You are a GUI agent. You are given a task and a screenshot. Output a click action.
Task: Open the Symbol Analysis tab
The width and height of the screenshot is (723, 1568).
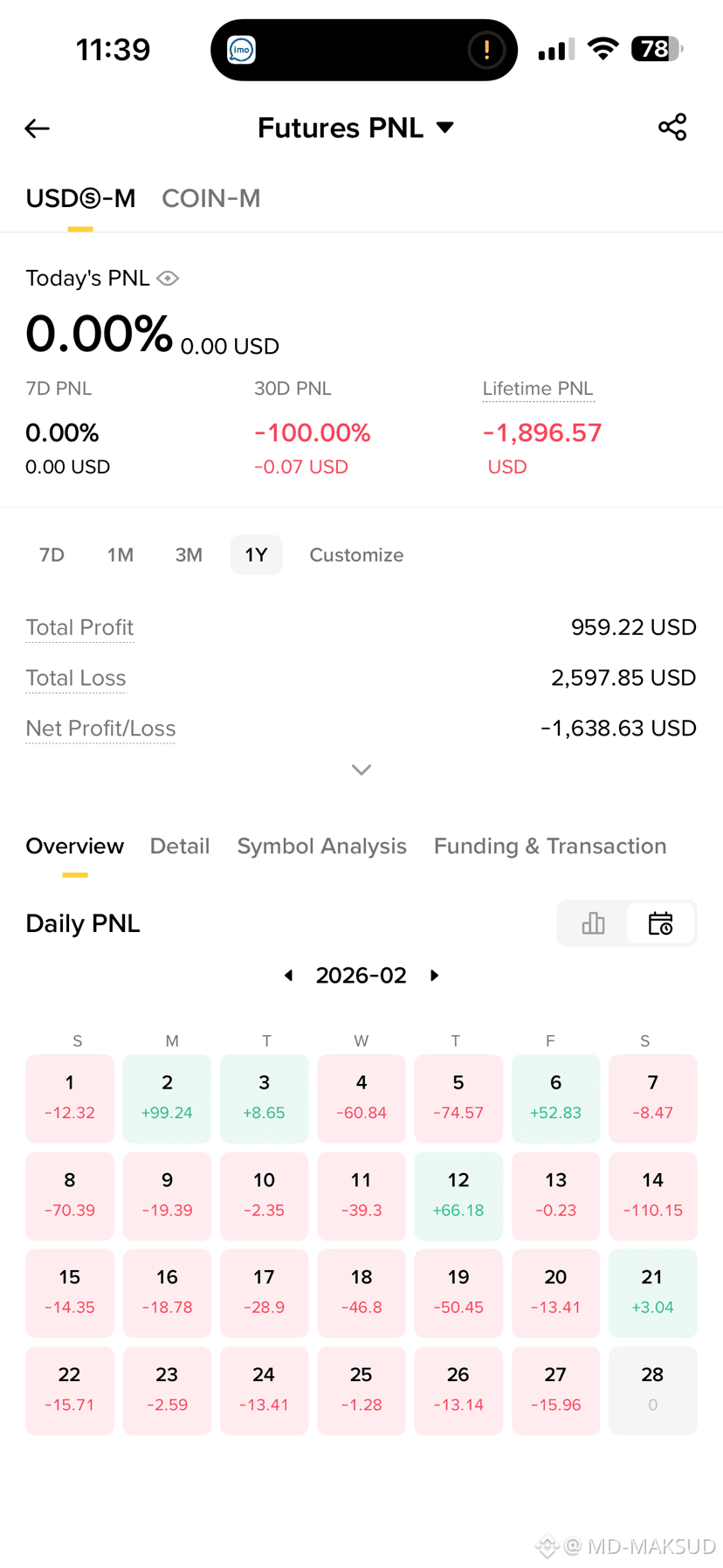[322, 846]
